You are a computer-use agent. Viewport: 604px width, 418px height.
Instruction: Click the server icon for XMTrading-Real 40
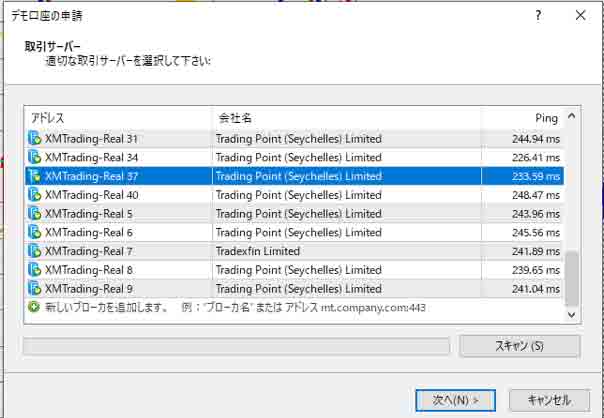tap(34, 195)
